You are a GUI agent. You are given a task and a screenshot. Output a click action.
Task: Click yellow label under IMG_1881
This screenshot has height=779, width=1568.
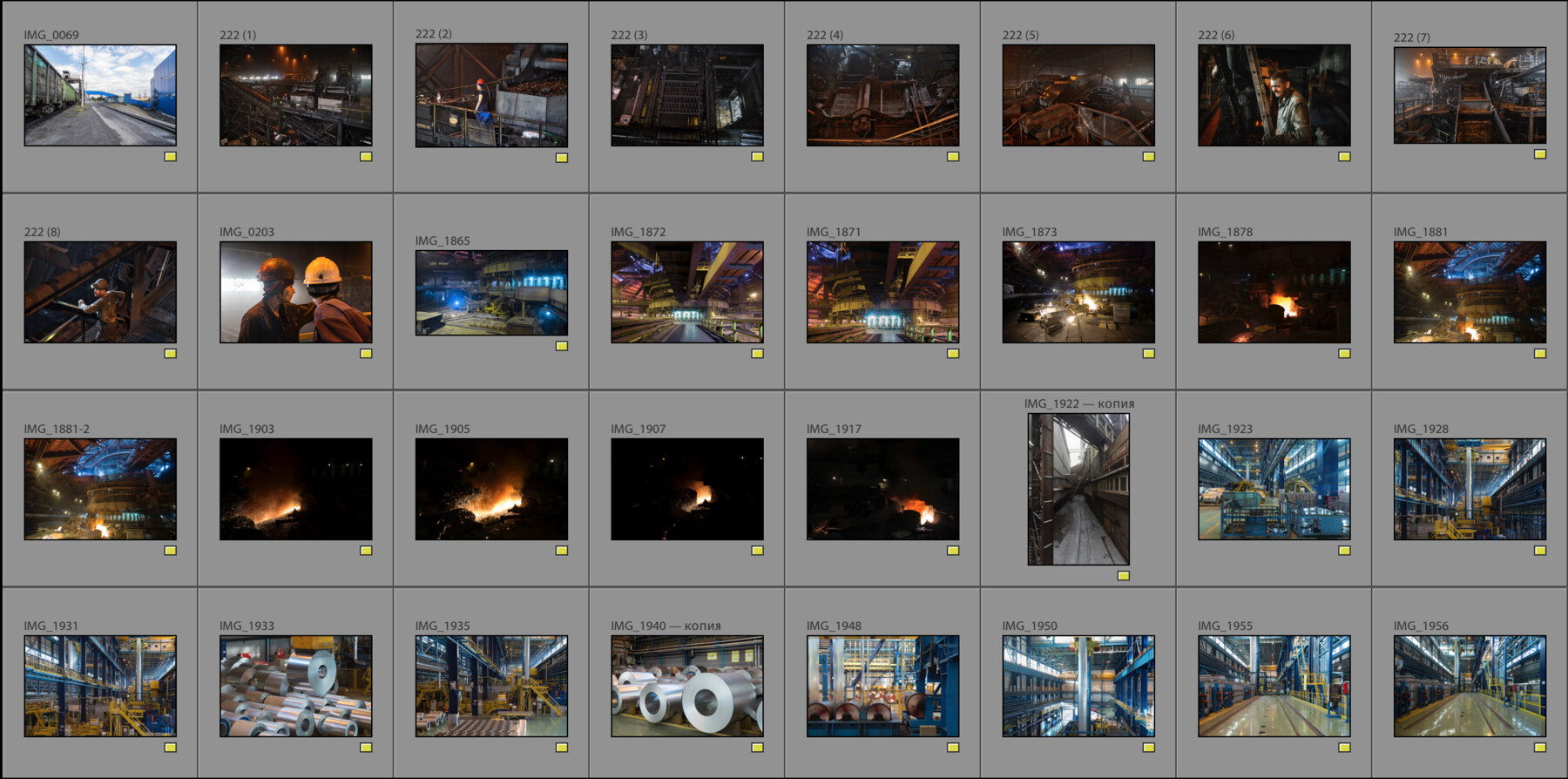click(1540, 354)
